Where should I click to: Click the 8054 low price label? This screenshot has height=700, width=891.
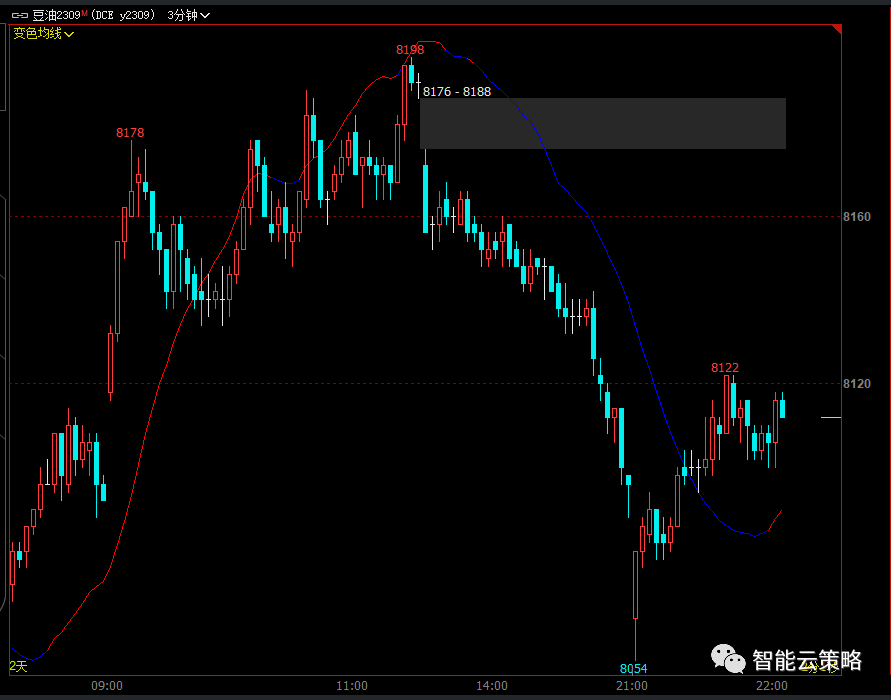633,668
